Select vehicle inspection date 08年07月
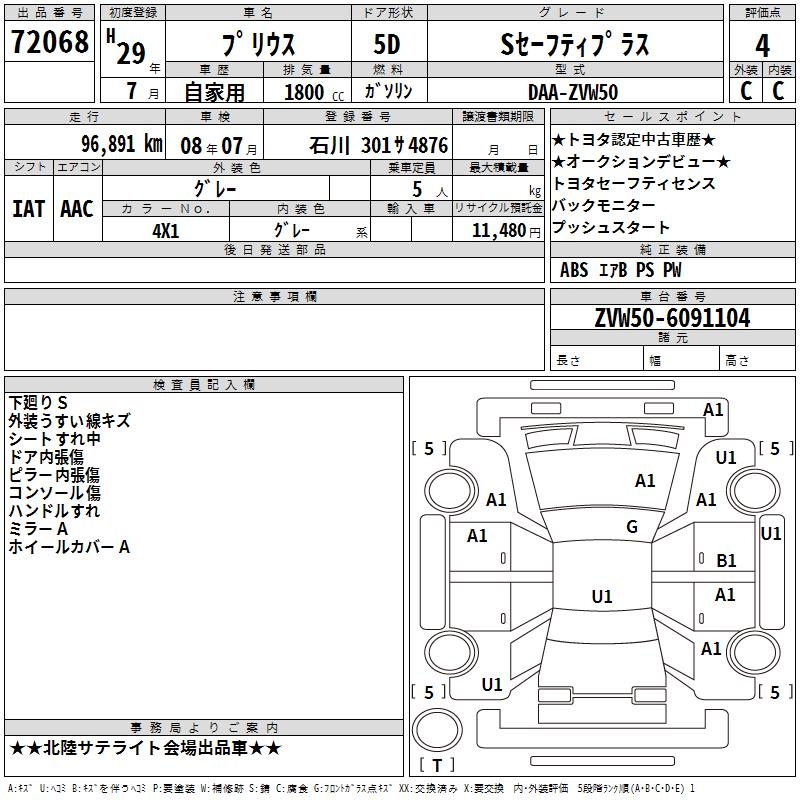The width and height of the screenshot is (800, 800). coord(219,146)
